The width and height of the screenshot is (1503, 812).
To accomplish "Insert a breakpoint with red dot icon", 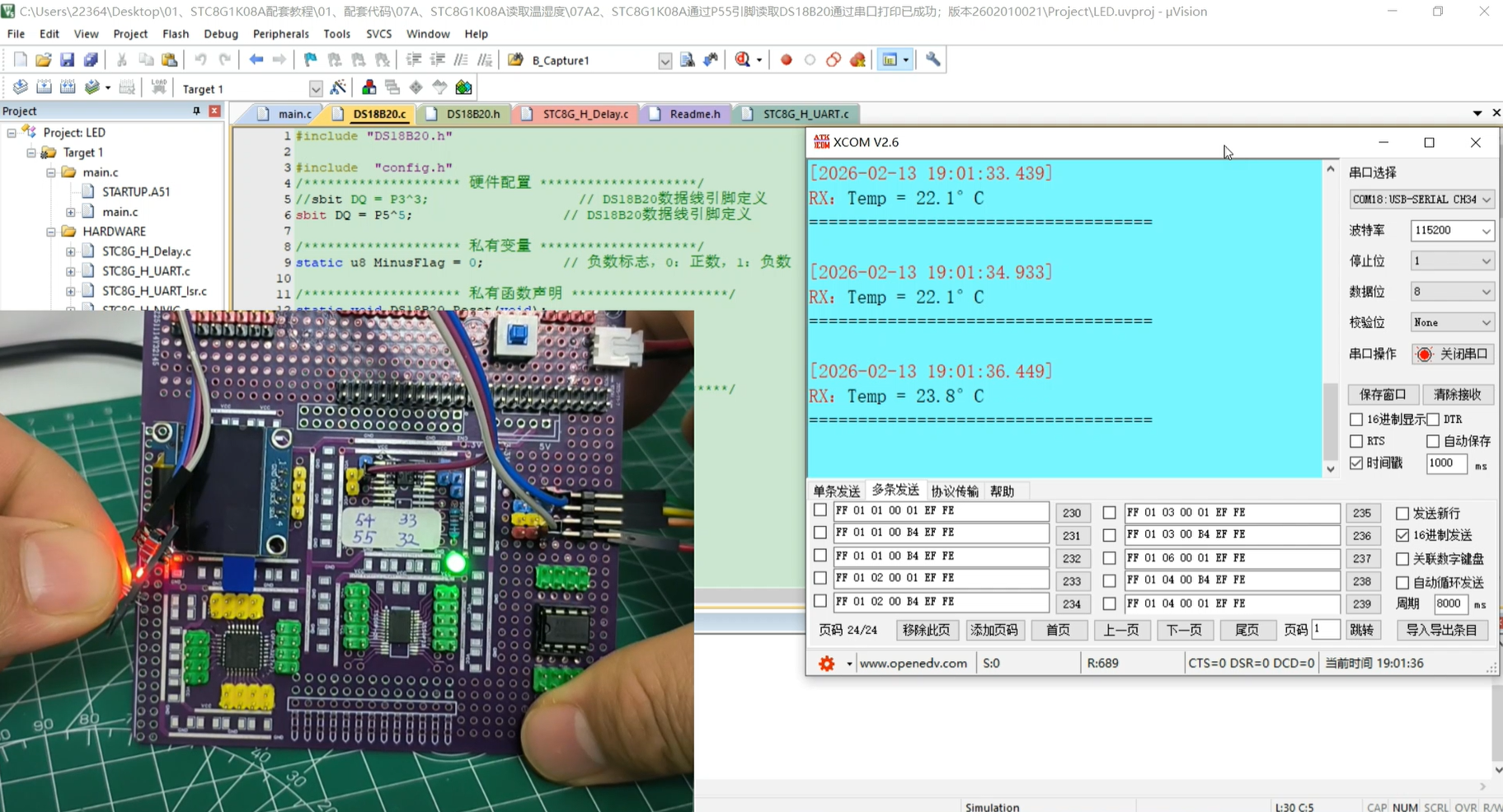I will pos(786,60).
